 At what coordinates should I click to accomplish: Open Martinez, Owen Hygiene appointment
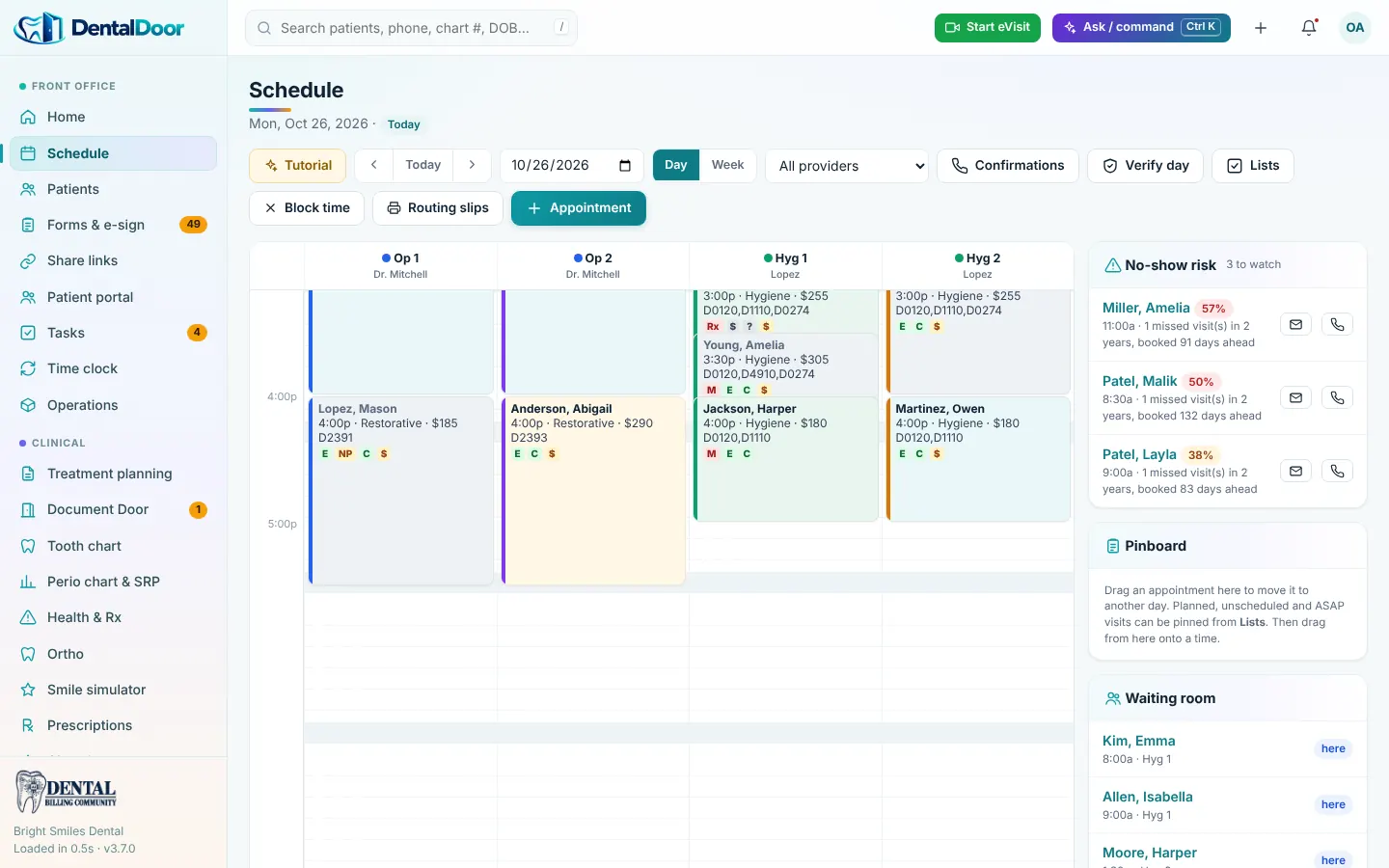click(x=978, y=459)
